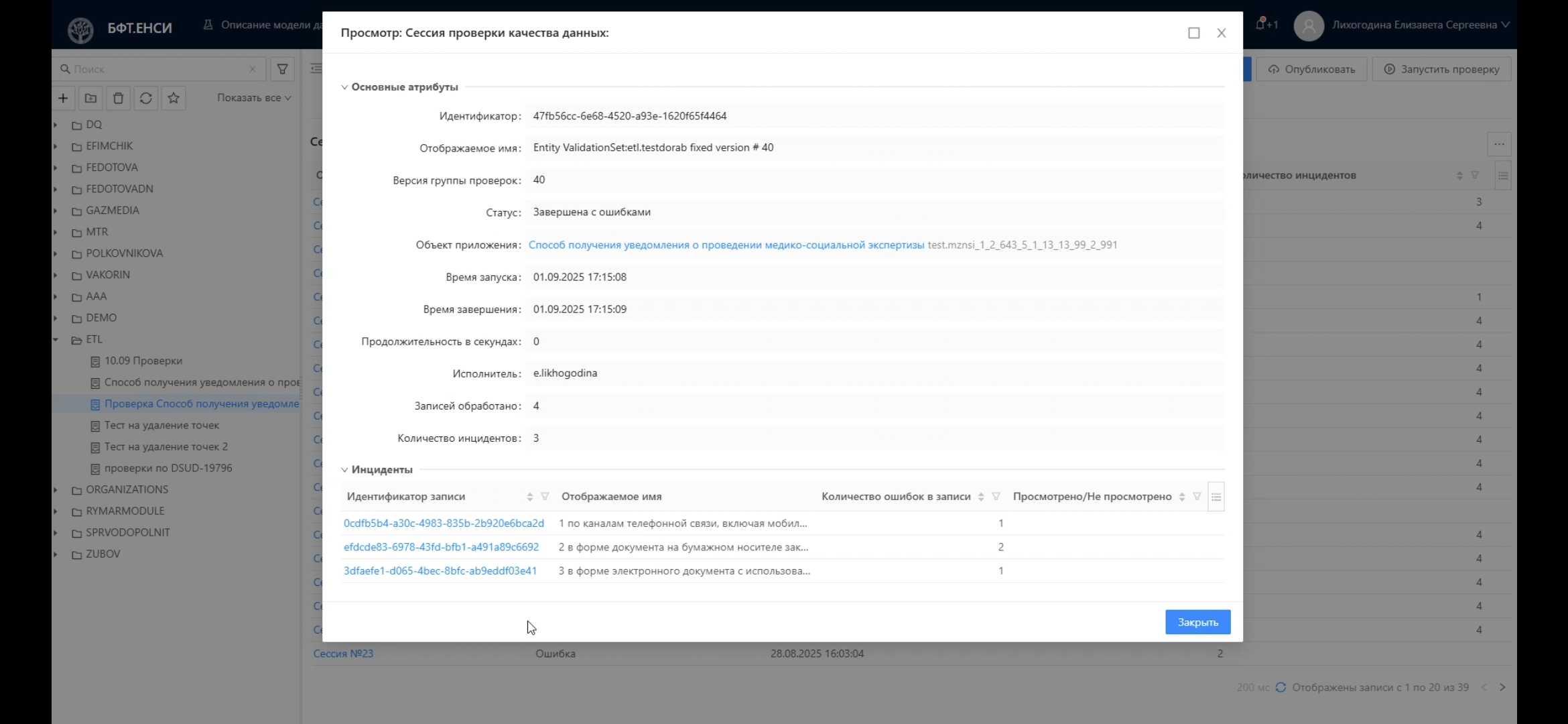The width and height of the screenshot is (1568, 724).
Task: Open record efdcde83-6978-43fd link
Action: point(441,547)
